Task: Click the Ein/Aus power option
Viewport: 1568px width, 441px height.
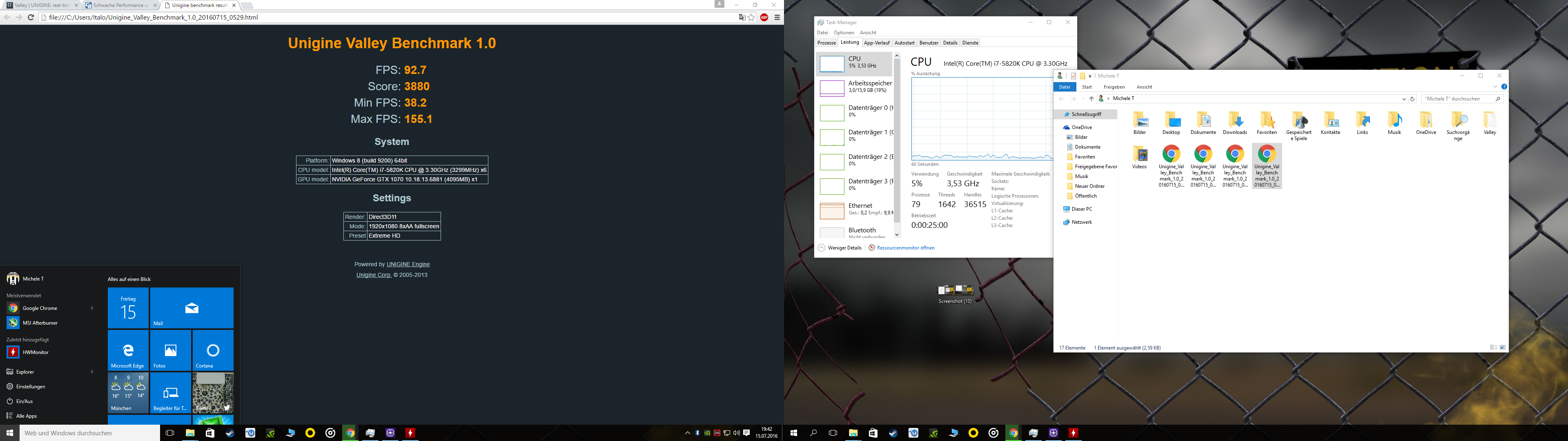Action: click(24, 401)
